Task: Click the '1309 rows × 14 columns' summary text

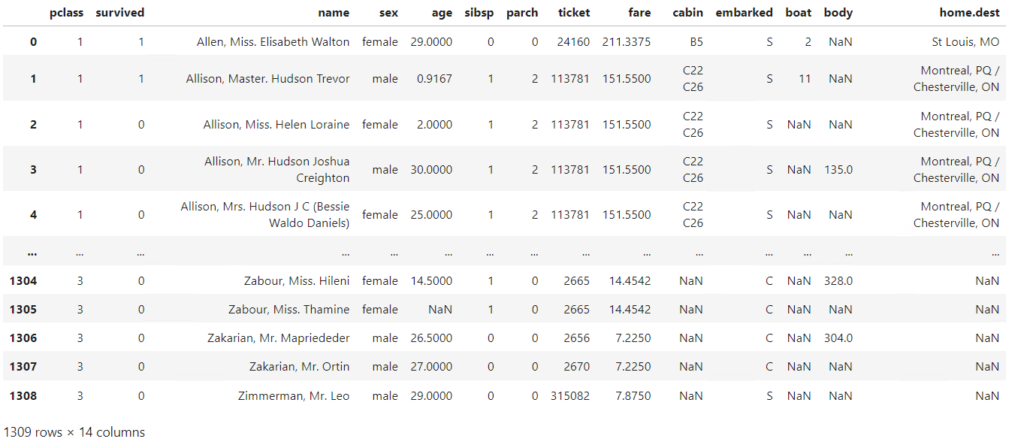Action: (74, 433)
